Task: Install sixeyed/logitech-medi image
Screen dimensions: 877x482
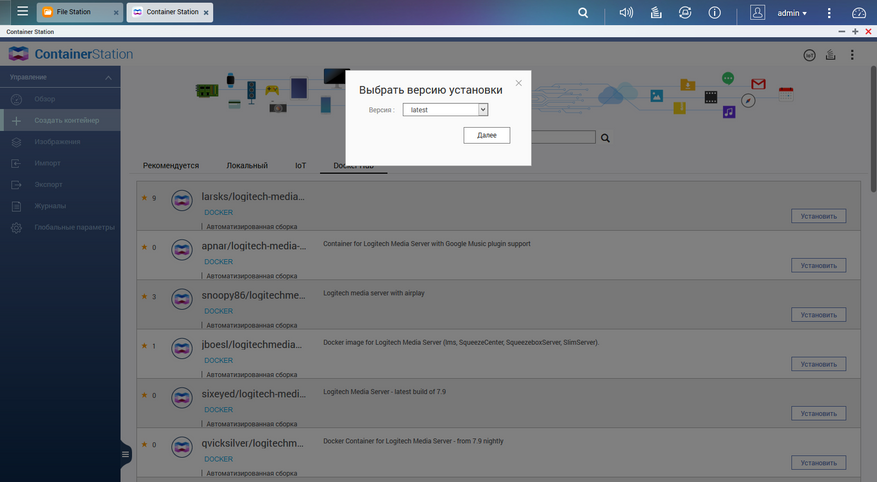Action: click(x=818, y=413)
